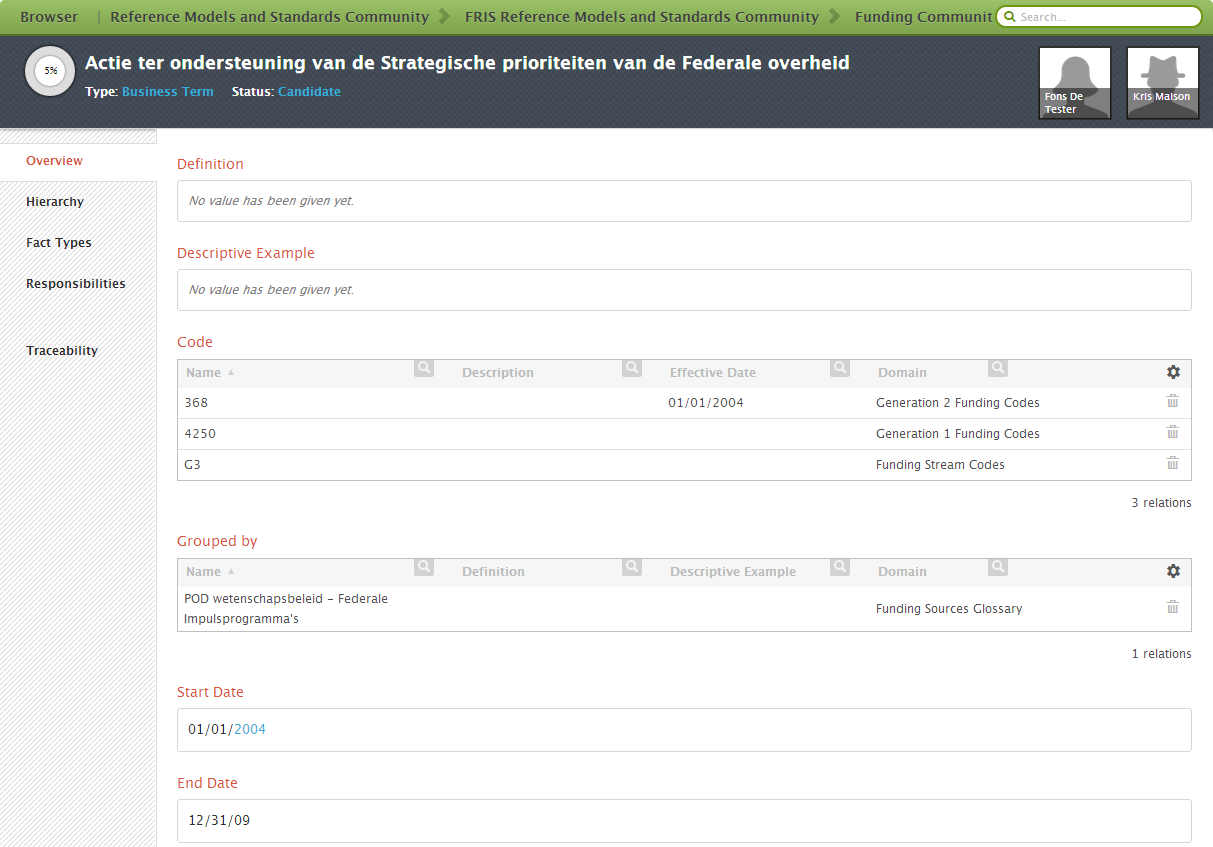Open Funding Community breadcrumb
Screen dimensions: 1213x847
924,17
